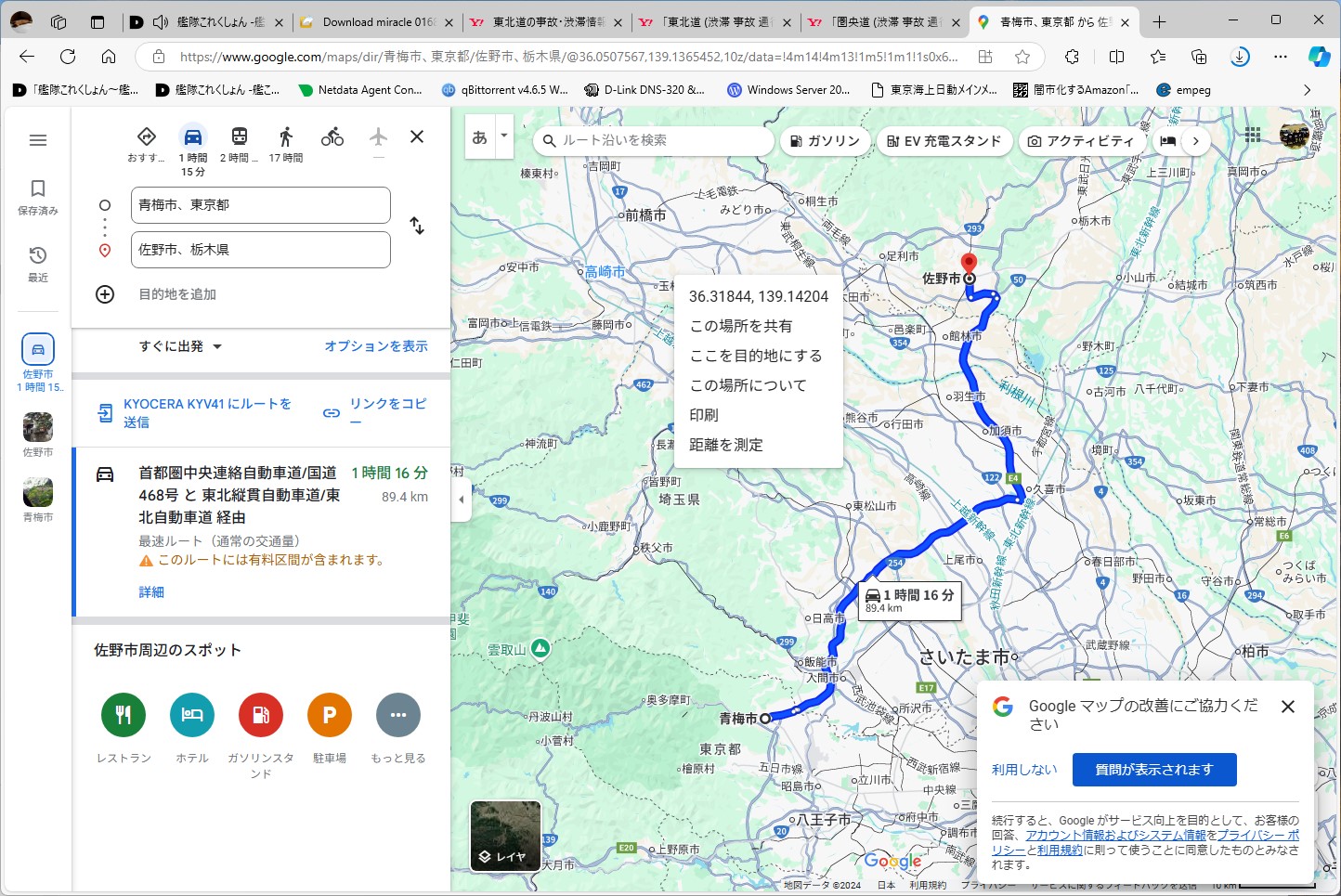
Task: Open the input method (あ) dropdown arrow
Action: pyautogui.click(x=504, y=136)
